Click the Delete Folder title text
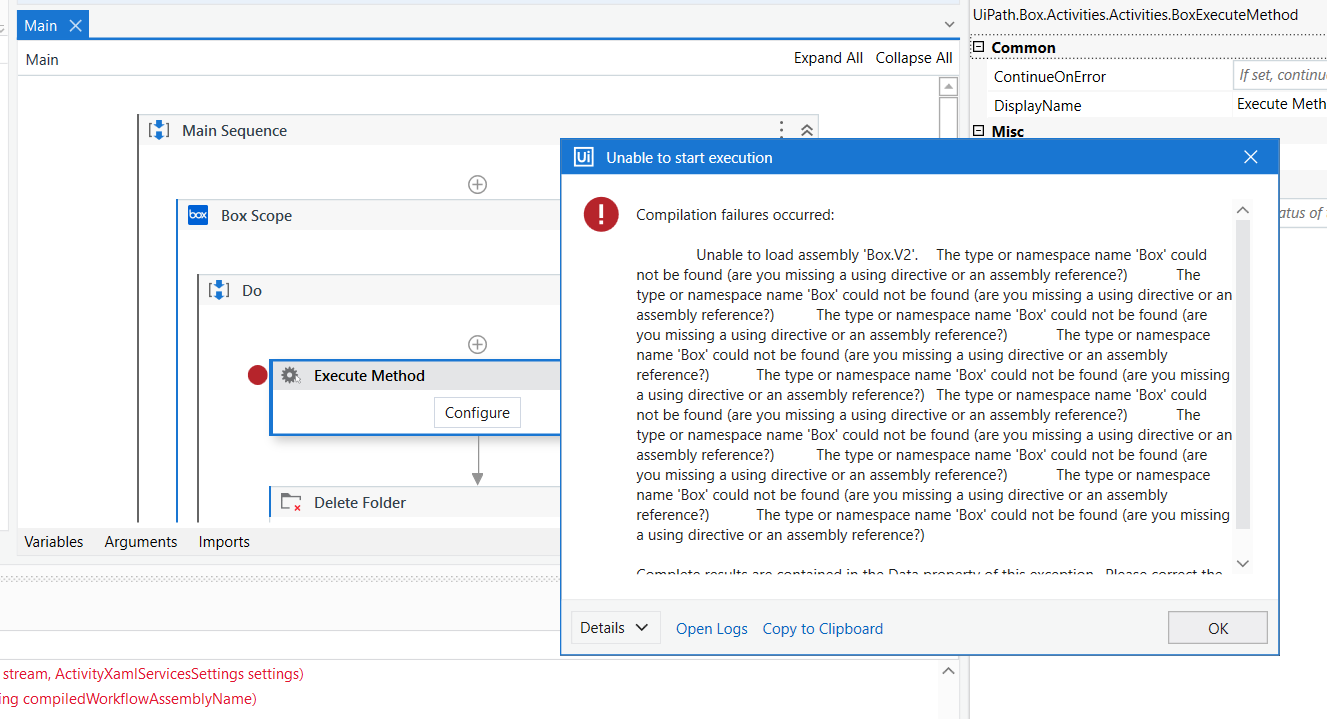Screen dimensions: 1327x719 [360, 503]
